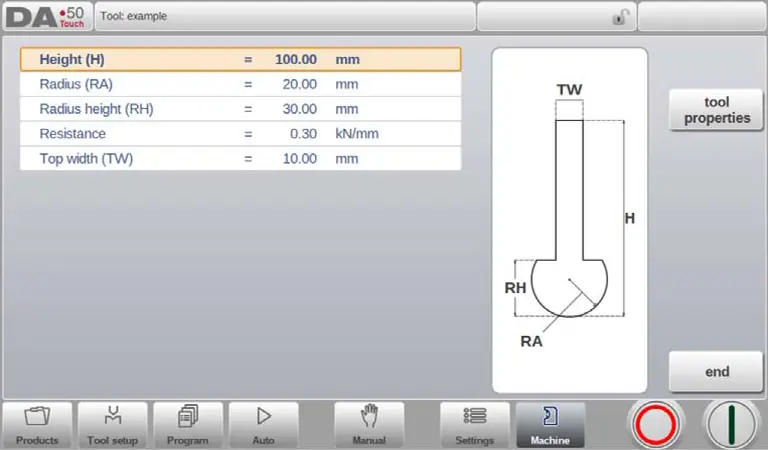Open the Settings tab
This screenshot has height=450, width=768.
[x=475, y=425]
